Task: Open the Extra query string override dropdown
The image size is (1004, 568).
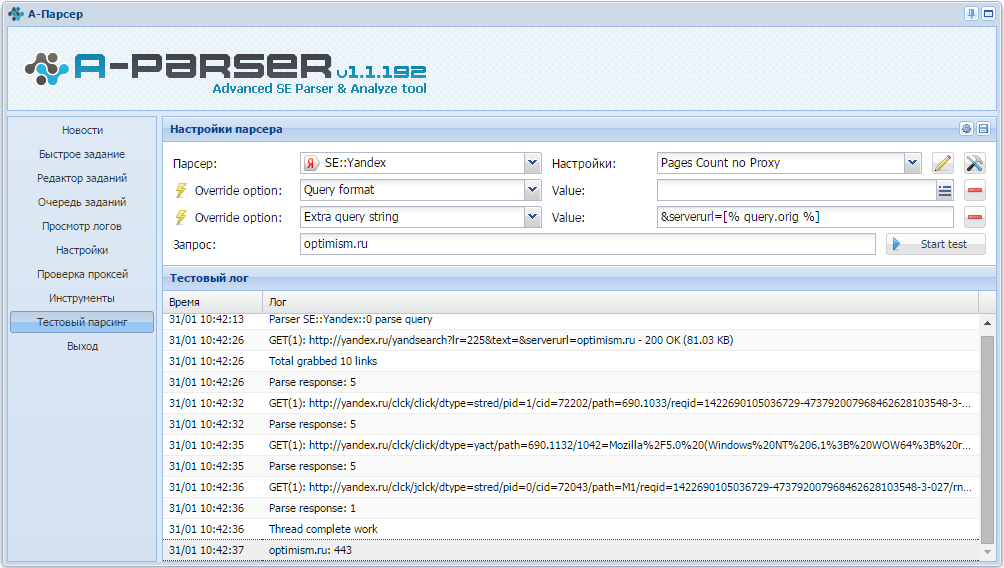Action: pyautogui.click(x=532, y=217)
